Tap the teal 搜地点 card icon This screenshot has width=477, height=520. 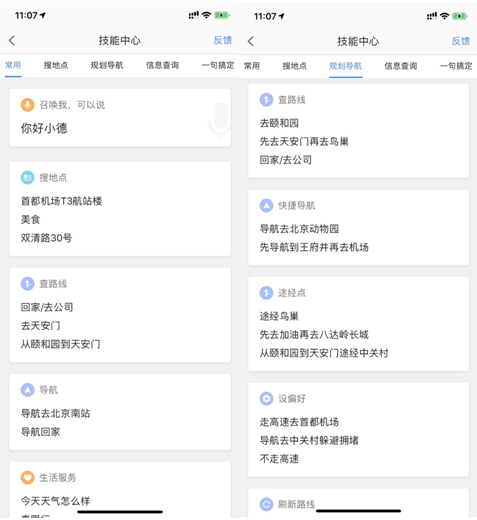click(x=27, y=178)
